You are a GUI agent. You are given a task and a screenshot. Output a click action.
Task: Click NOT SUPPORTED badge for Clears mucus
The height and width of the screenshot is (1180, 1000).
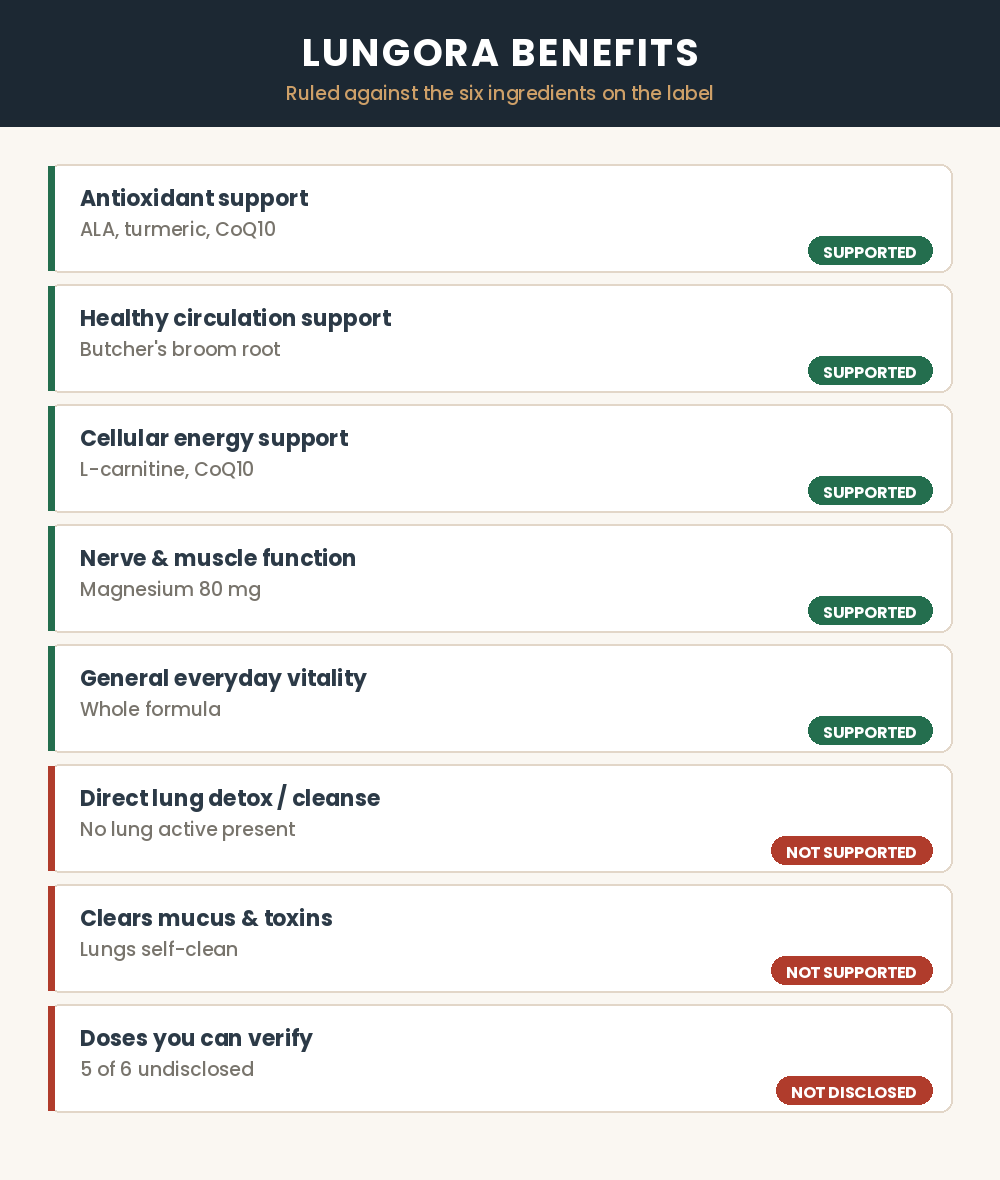click(852, 972)
